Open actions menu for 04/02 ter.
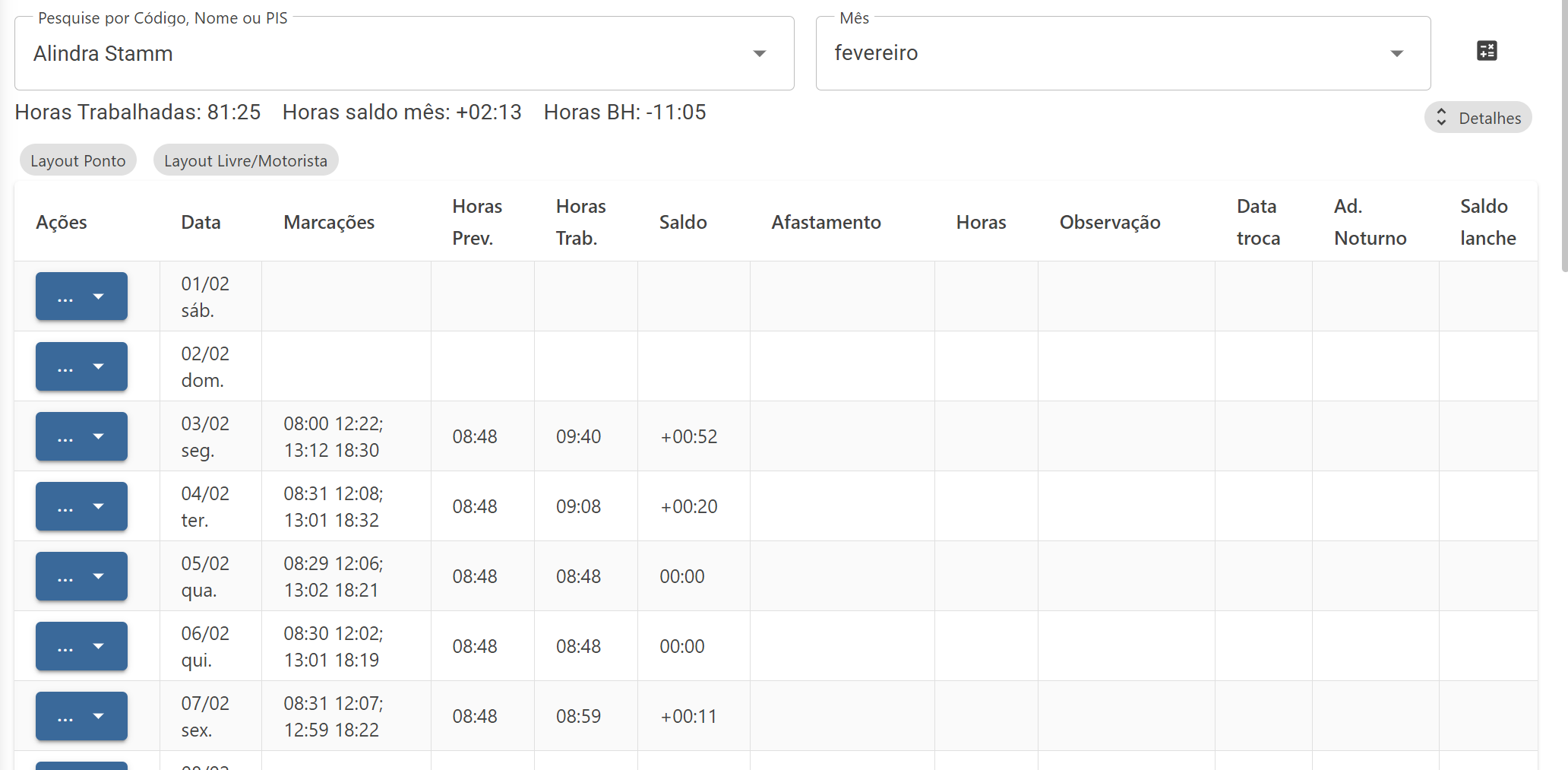The width and height of the screenshot is (1568, 770). pos(81,506)
